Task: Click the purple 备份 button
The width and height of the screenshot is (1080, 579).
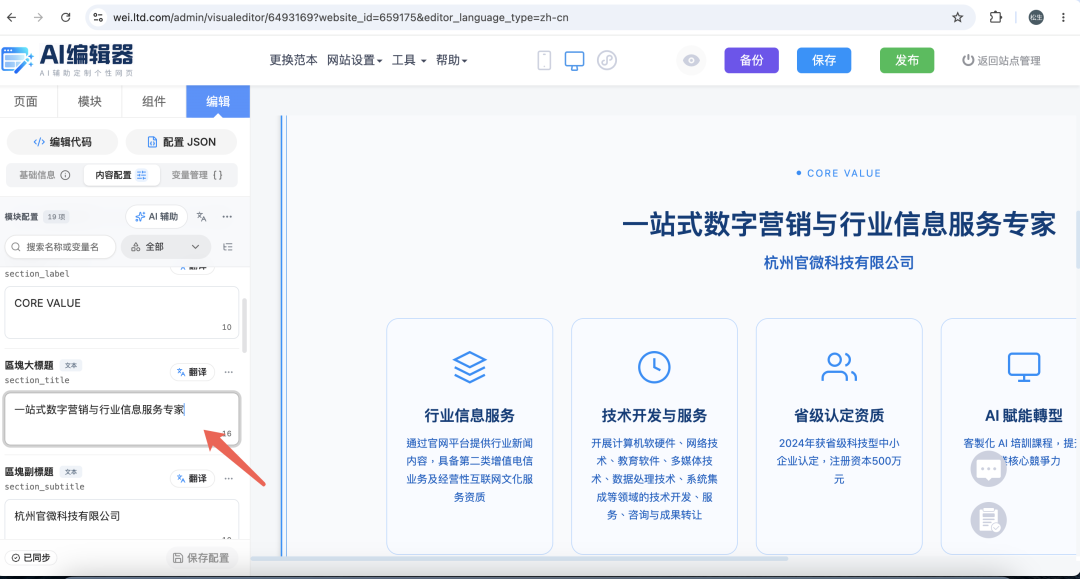Action: coord(751,61)
